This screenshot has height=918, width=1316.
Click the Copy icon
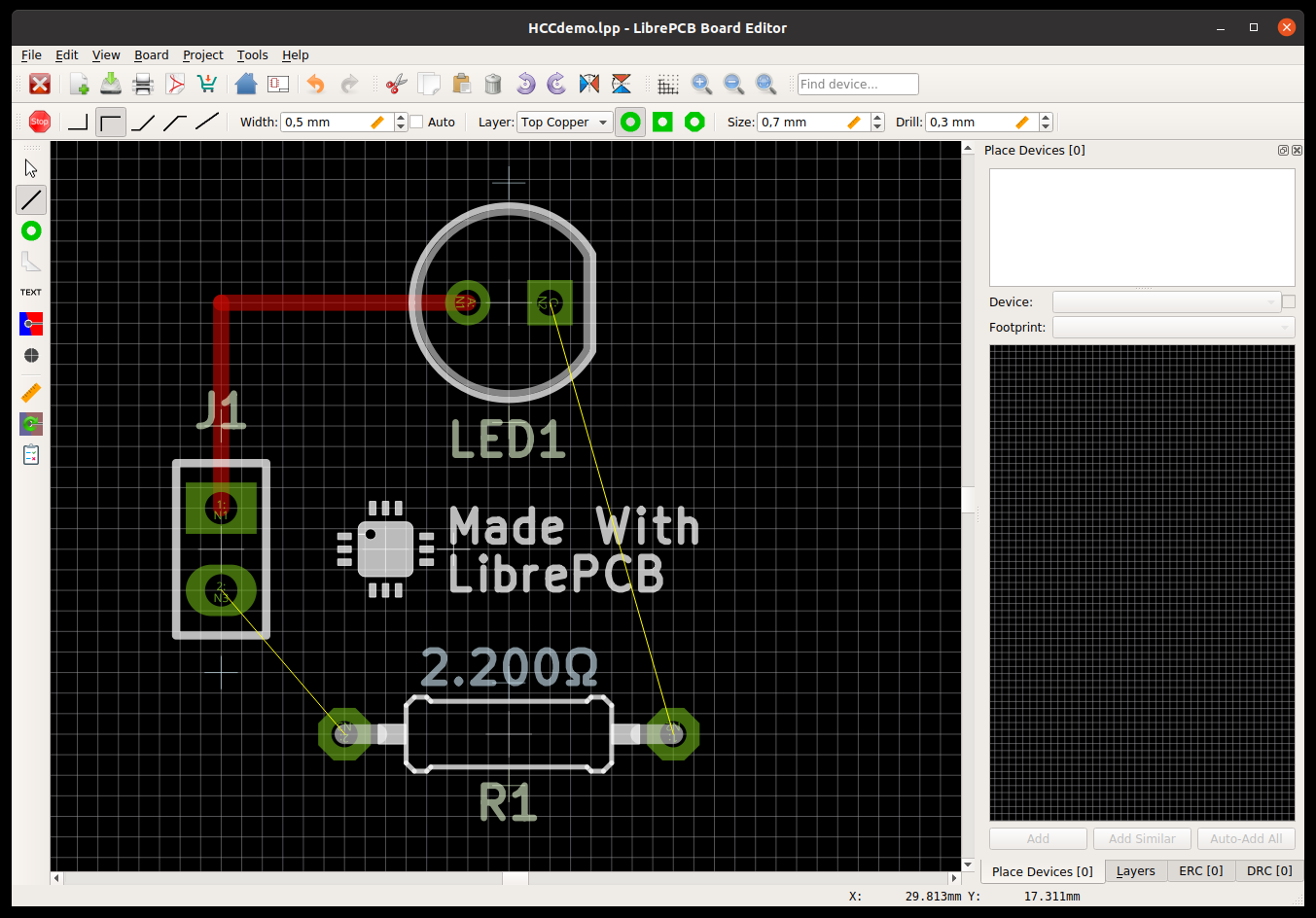click(x=429, y=84)
